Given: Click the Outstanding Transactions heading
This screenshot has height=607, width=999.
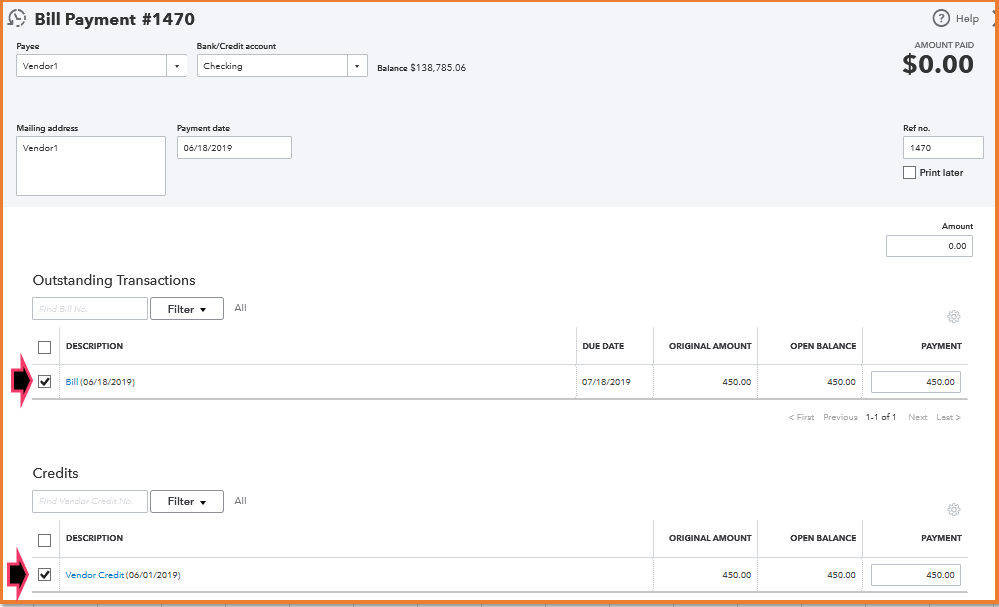Looking at the screenshot, I should tap(114, 280).
